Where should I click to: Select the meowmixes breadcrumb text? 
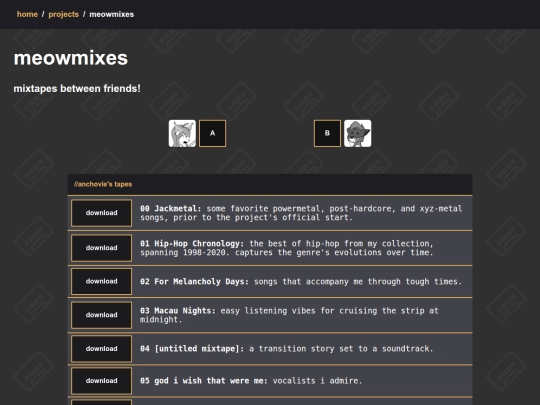pyautogui.click(x=112, y=14)
